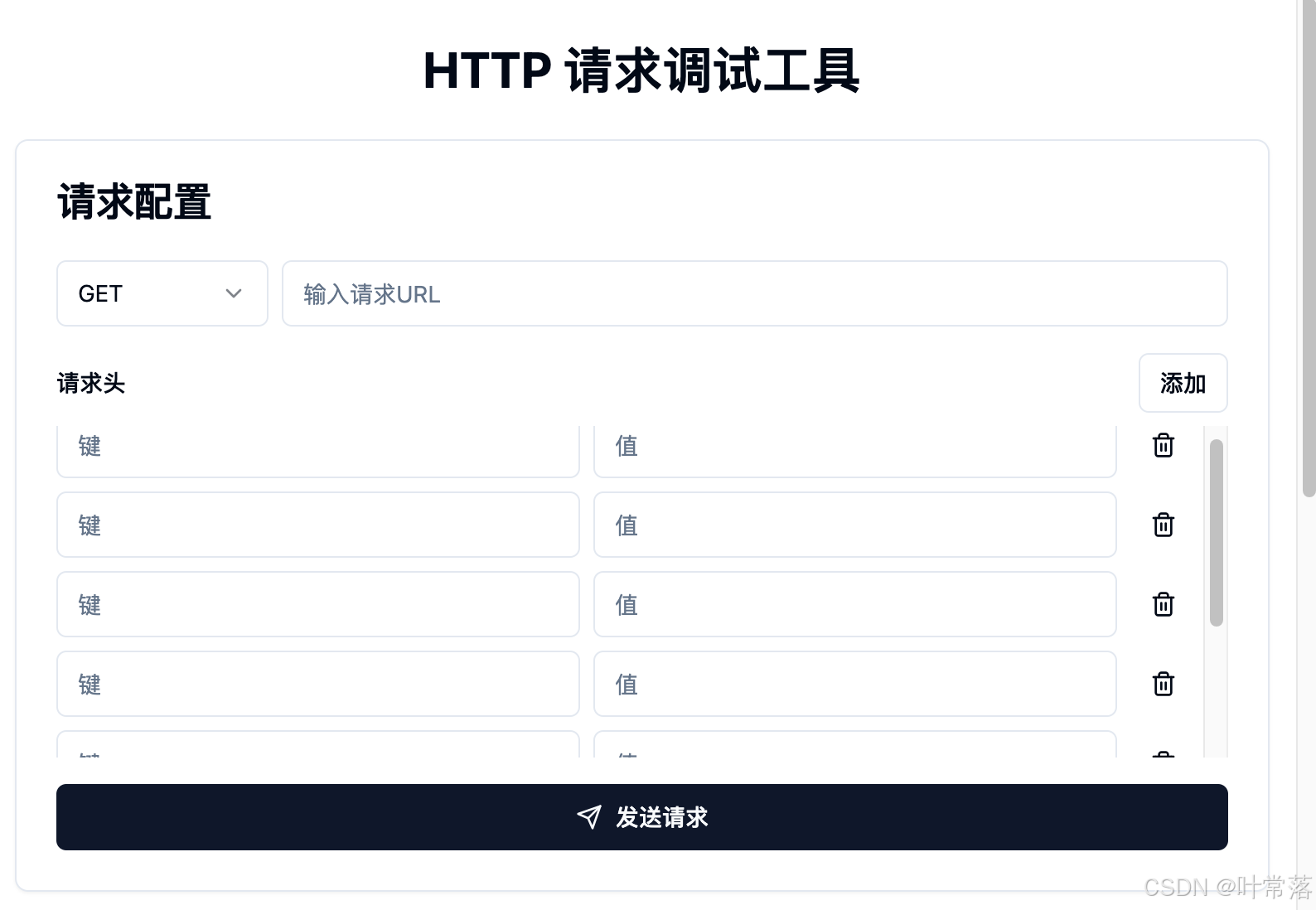
Task: Click the 键 input of the third header row
Action: pyautogui.click(x=318, y=604)
